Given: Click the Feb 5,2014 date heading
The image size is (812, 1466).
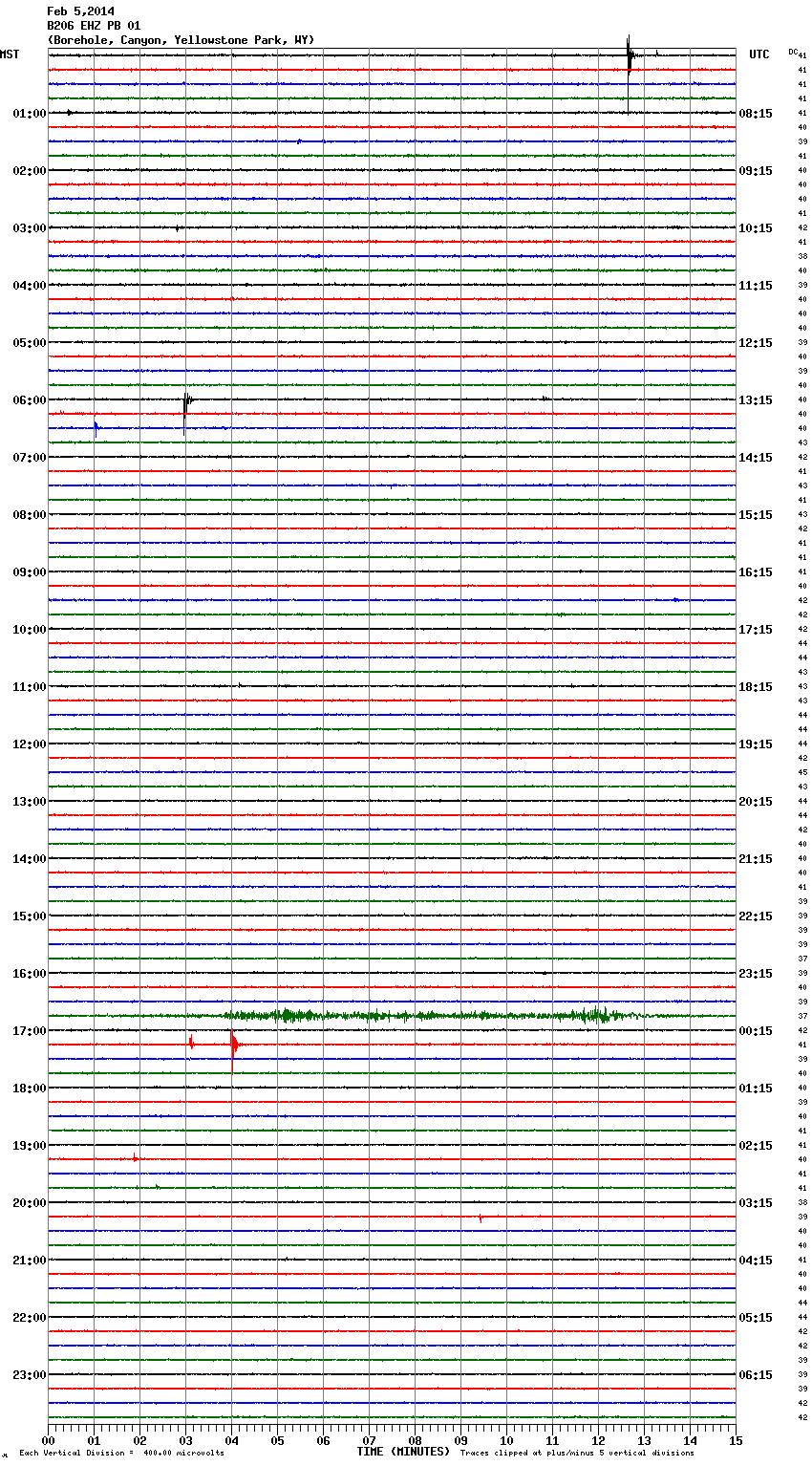Looking at the screenshot, I should pos(80,11).
